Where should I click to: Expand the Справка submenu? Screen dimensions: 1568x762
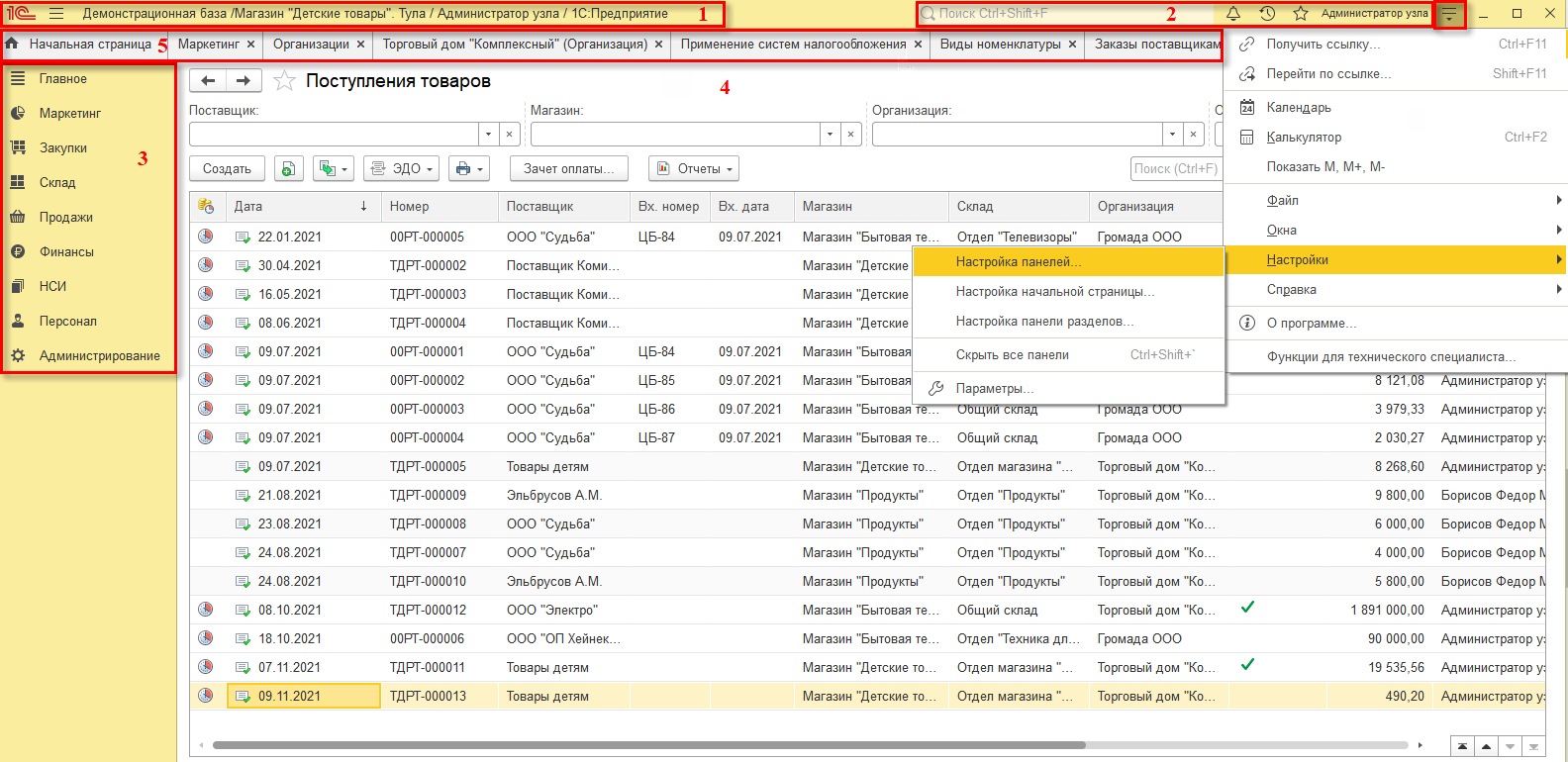tap(1396, 290)
